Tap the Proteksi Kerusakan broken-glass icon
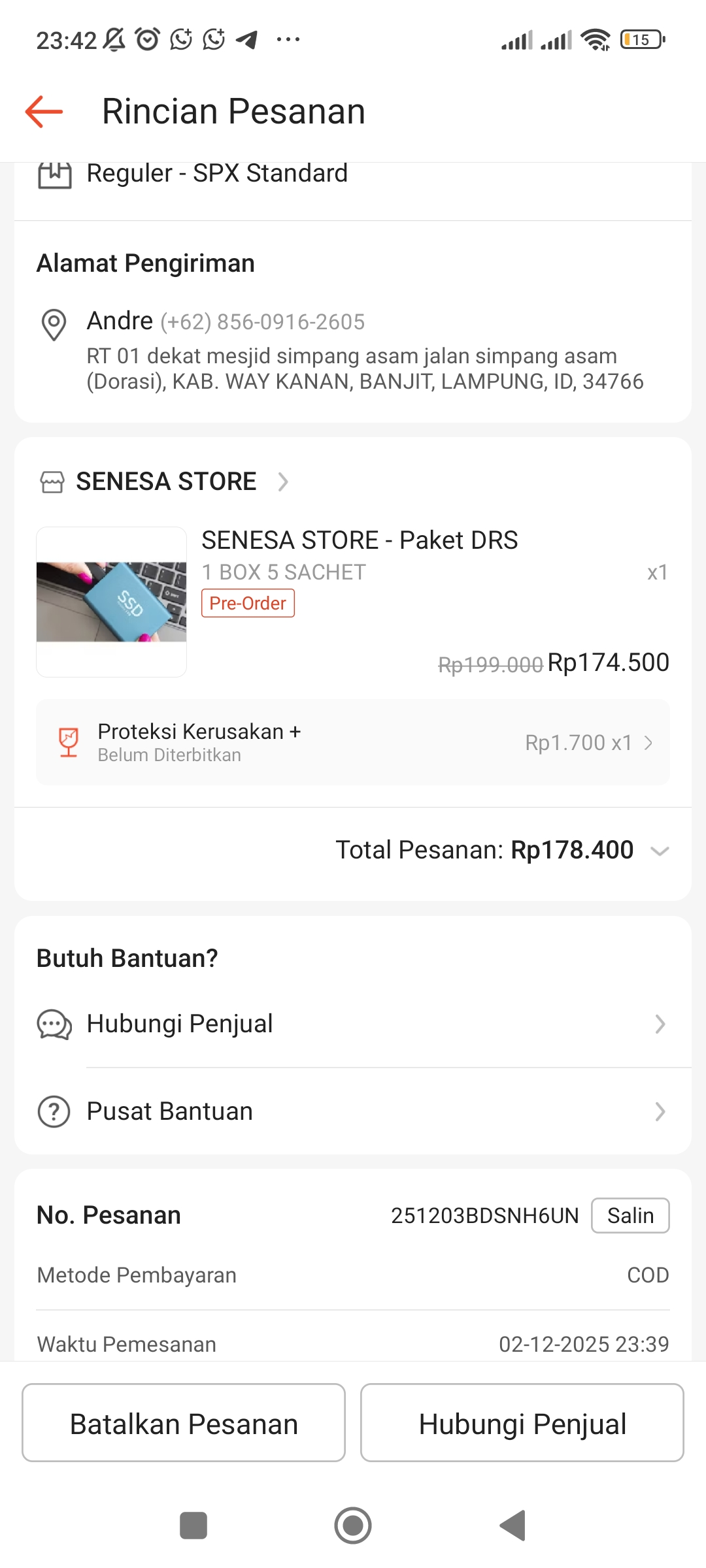The width and height of the screenshot is (706, 1568). pyautogui.click(x=69, y=742)
